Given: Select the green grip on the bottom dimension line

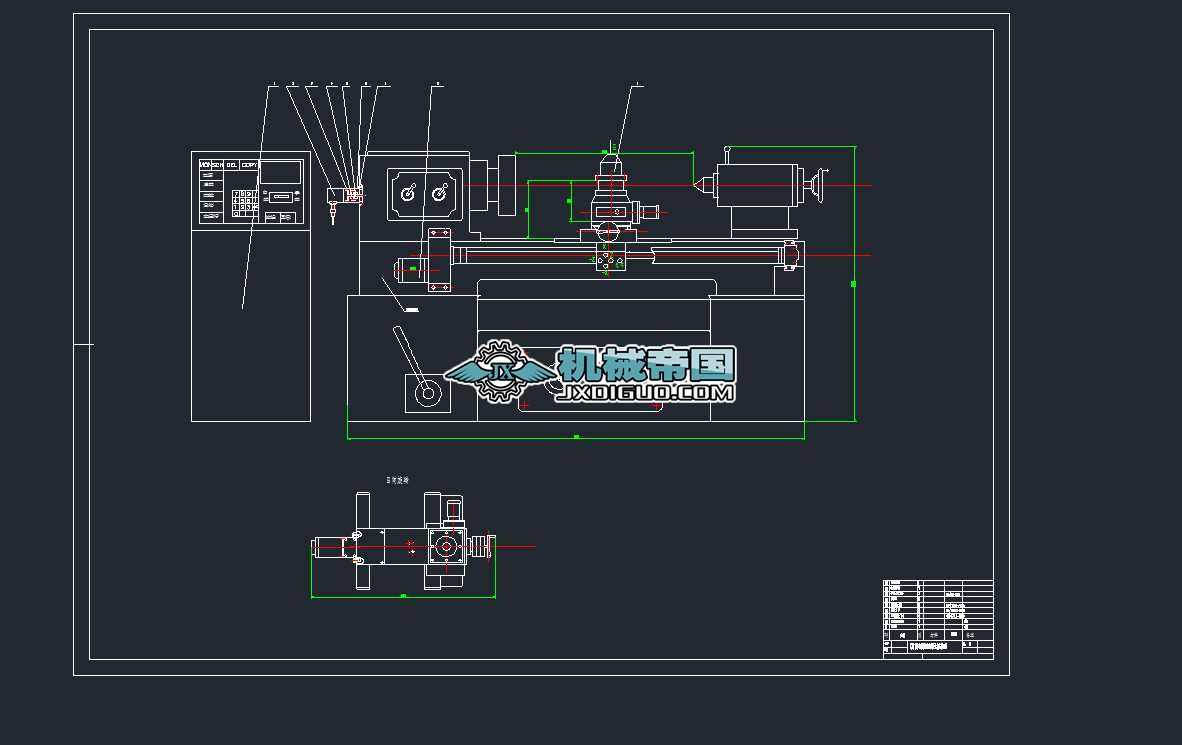Looking at the screenshot, I should [x=577, y=437].
